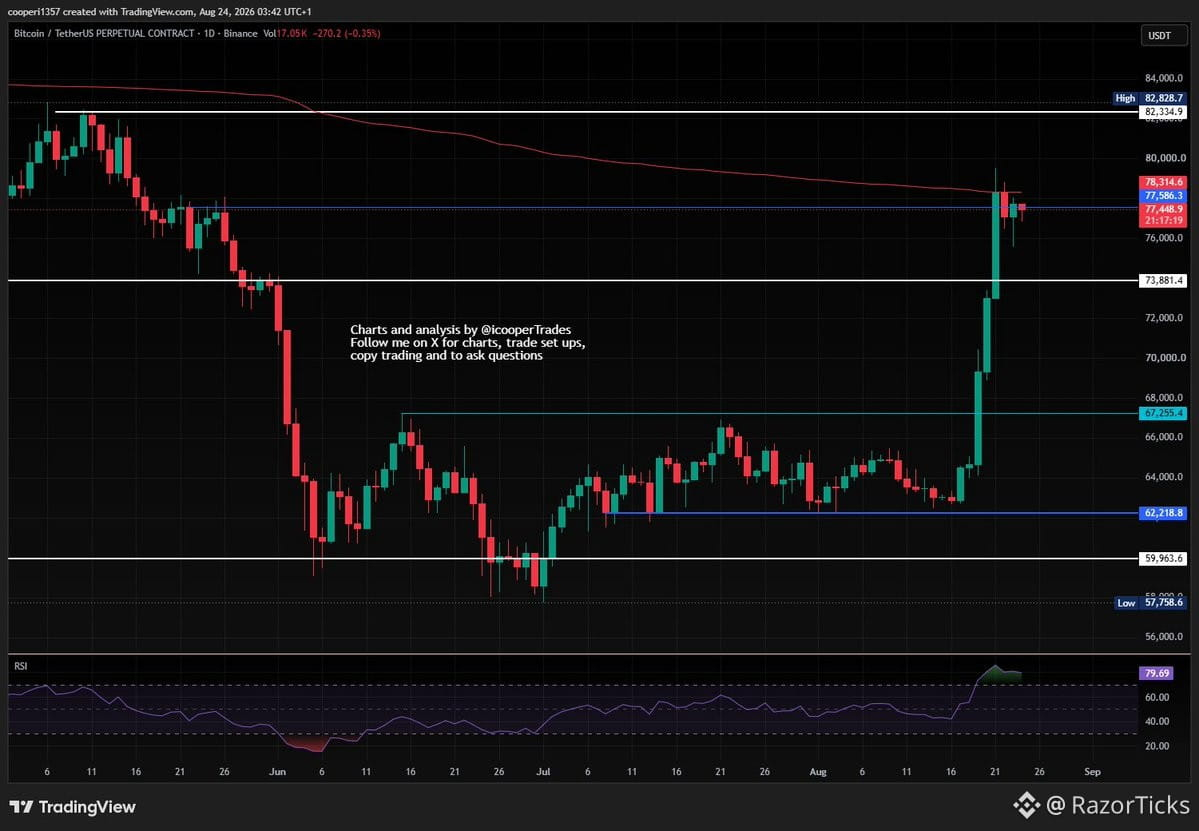
Task: Select the 82,334.9 resistance price label
Action: point(1163,112)
